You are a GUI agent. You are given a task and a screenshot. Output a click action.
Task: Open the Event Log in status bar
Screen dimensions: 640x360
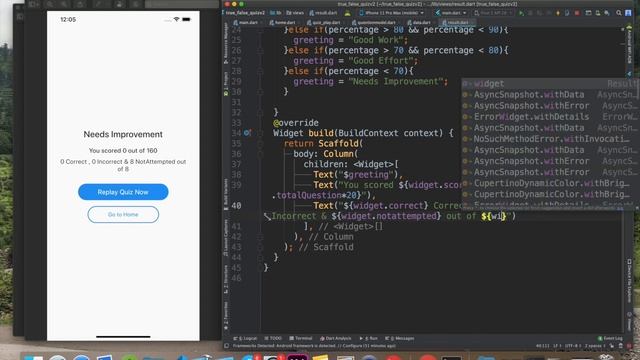[610, 338]
